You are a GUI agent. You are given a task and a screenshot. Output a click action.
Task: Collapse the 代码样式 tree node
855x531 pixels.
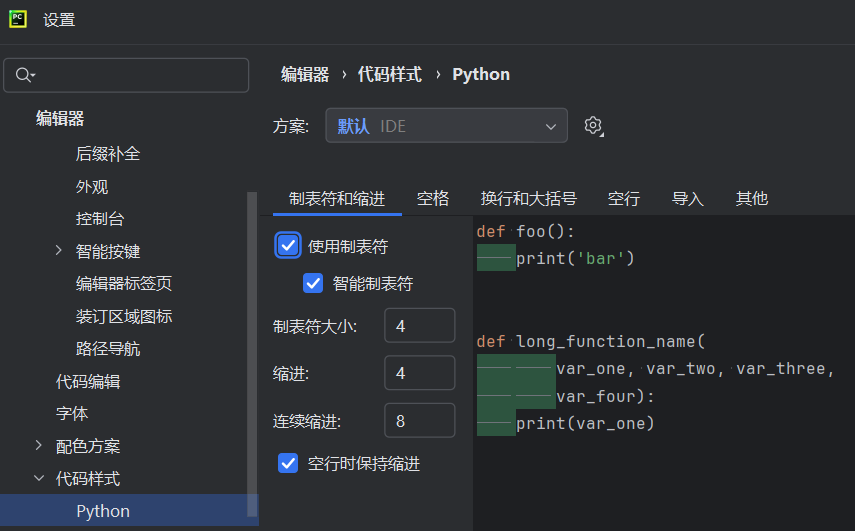[39, 478]
